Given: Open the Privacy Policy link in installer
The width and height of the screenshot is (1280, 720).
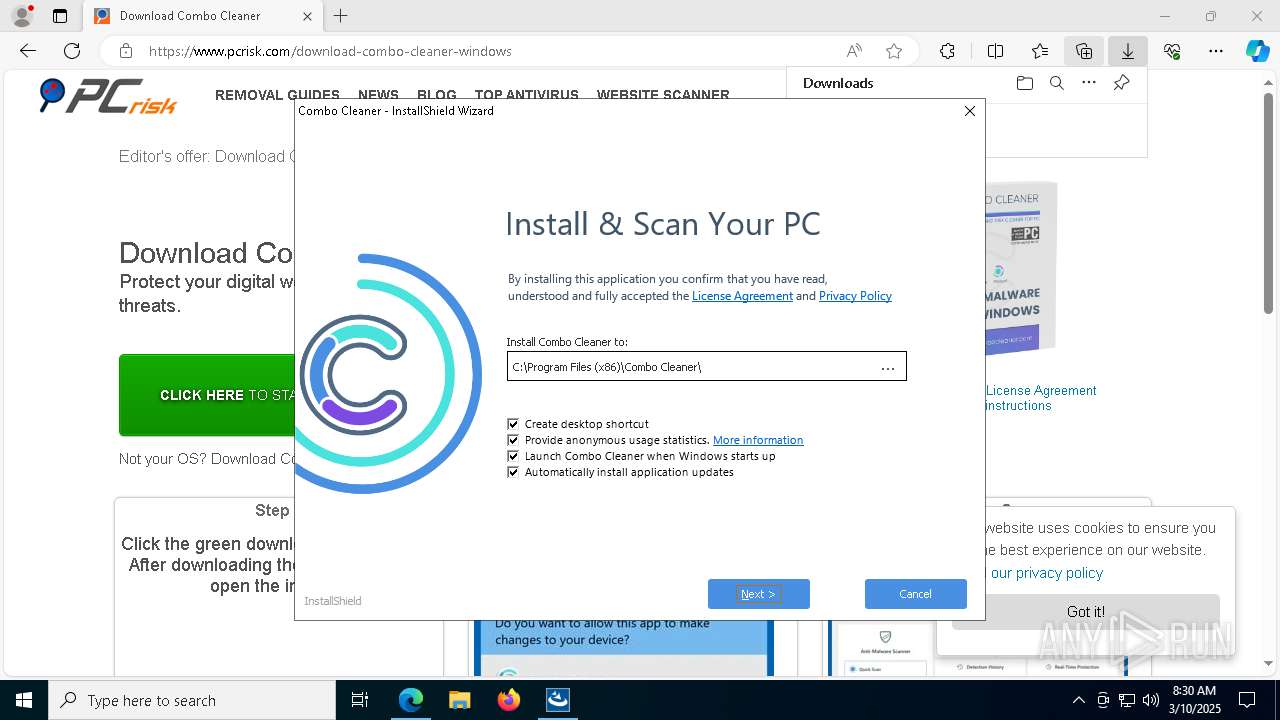Looking at the screenshot, I should [x=855, y=296].
